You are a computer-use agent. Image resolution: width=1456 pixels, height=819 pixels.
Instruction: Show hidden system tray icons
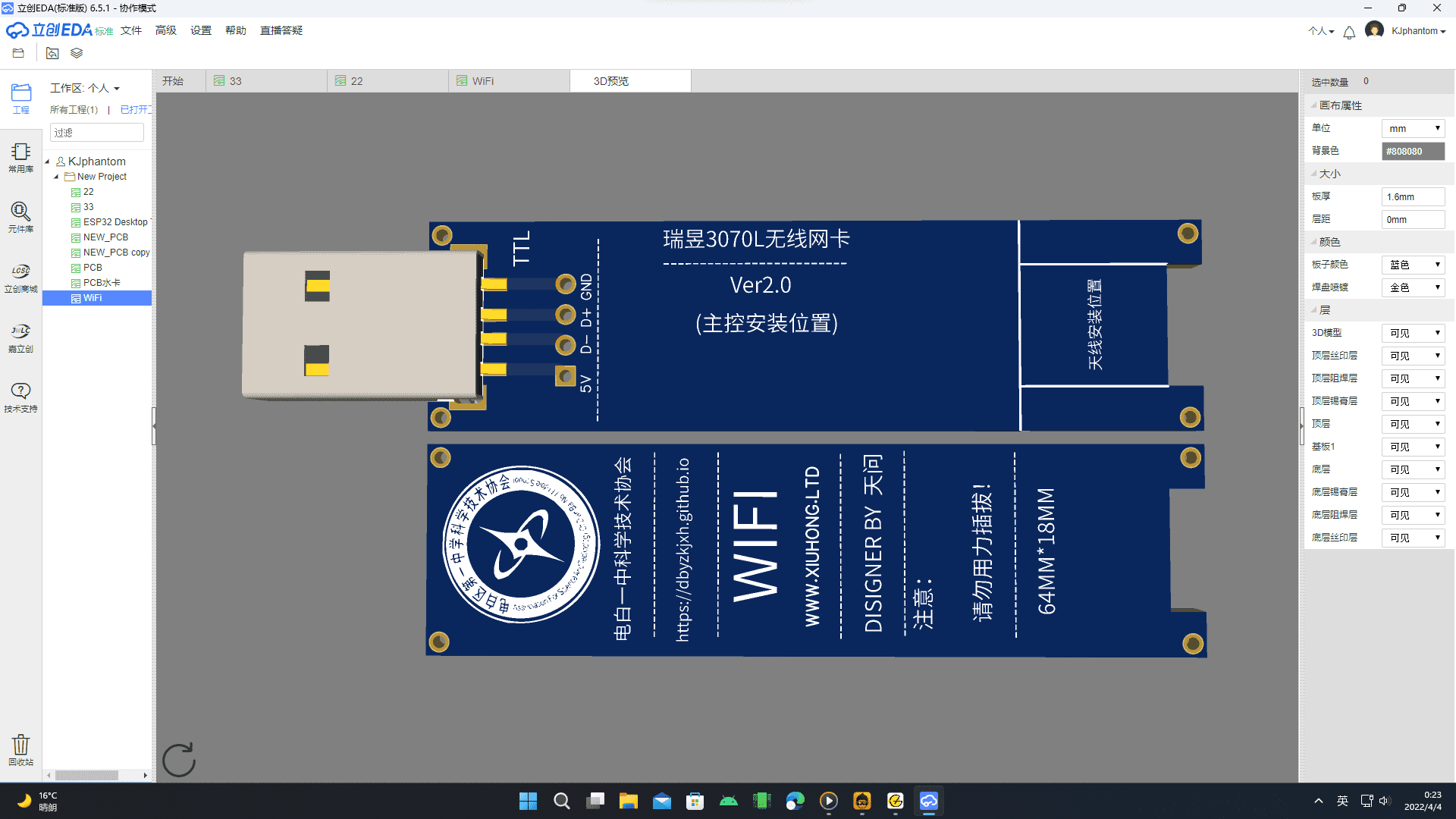tap(1319, 801)
